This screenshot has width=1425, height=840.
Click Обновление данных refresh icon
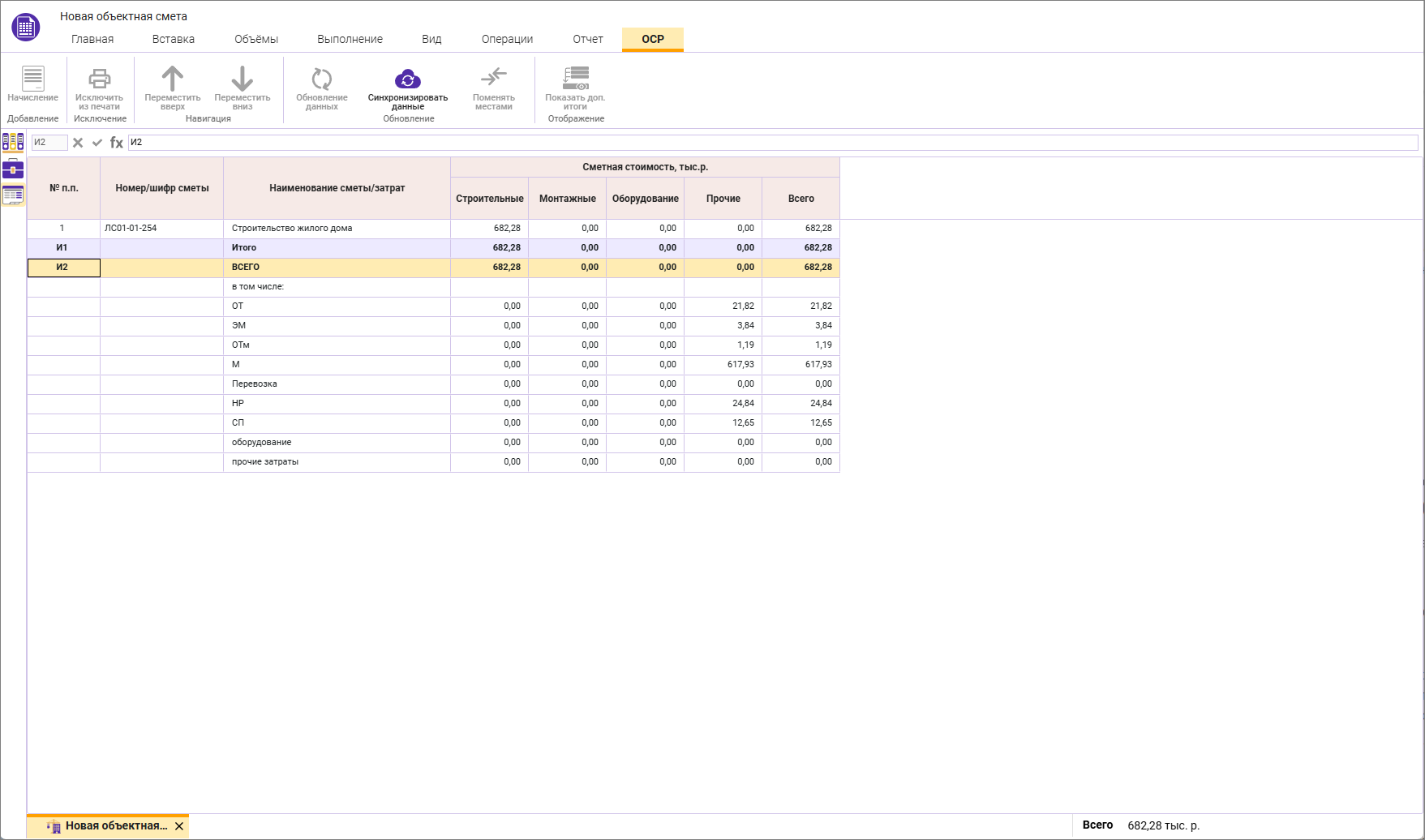321,79
